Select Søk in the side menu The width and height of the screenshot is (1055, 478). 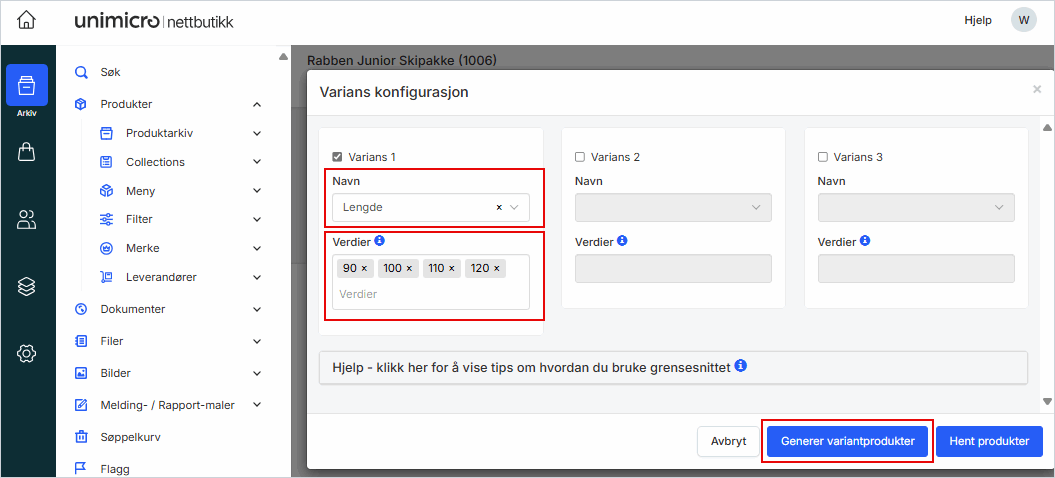tap(111, 72)
